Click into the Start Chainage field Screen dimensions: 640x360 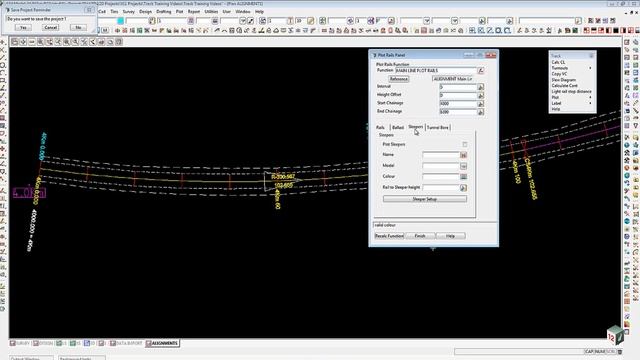[x=458, y=104]
